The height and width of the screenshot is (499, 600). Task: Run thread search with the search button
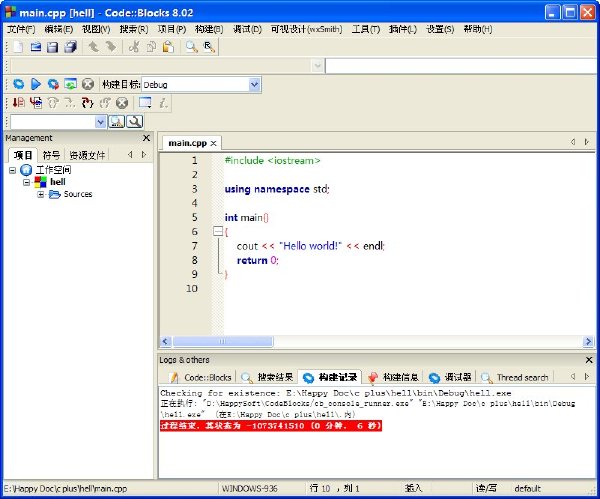tap(117, 122)
